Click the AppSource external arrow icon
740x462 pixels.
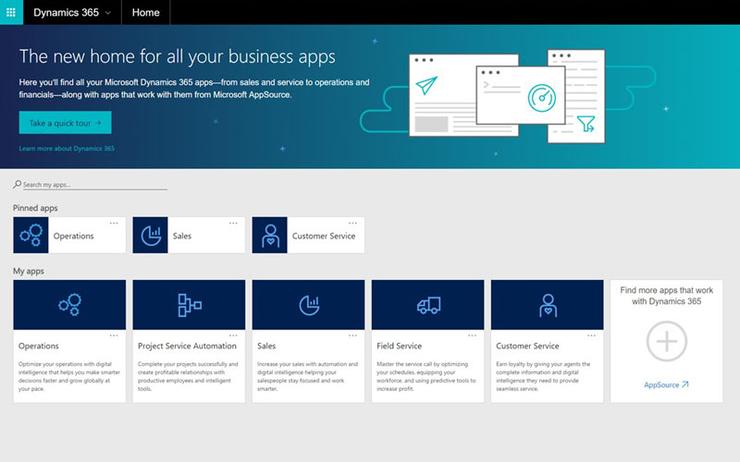coord(685,385)
